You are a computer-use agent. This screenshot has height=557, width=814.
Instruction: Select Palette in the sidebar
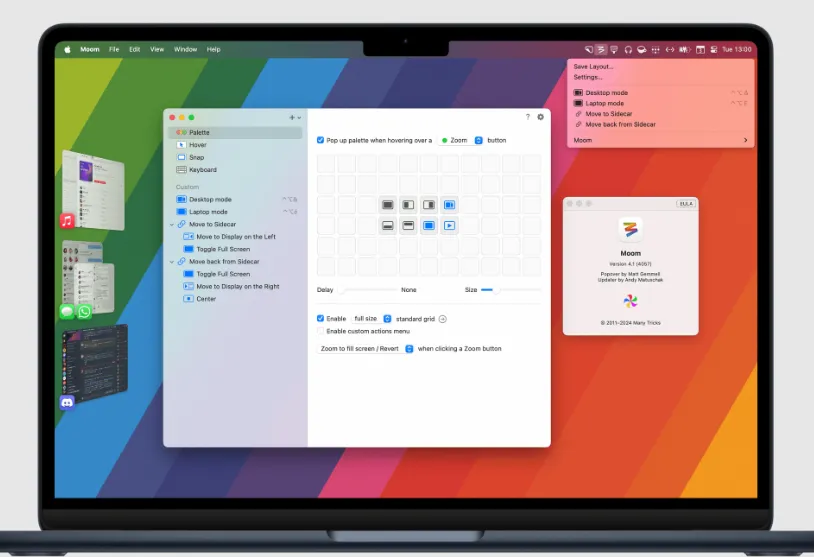point(236,132)
